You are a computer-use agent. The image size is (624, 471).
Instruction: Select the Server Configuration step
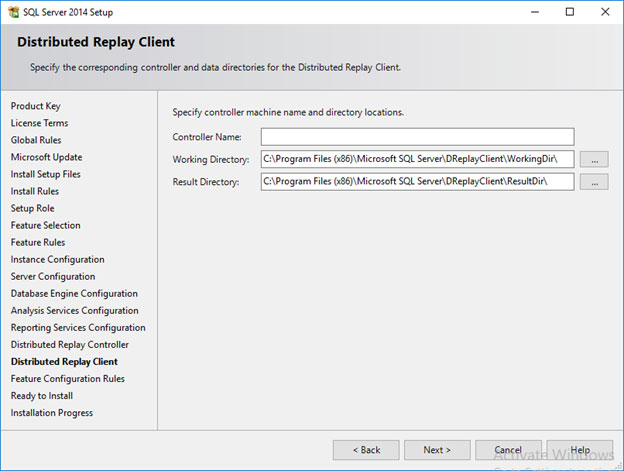(x=53, y=276)
